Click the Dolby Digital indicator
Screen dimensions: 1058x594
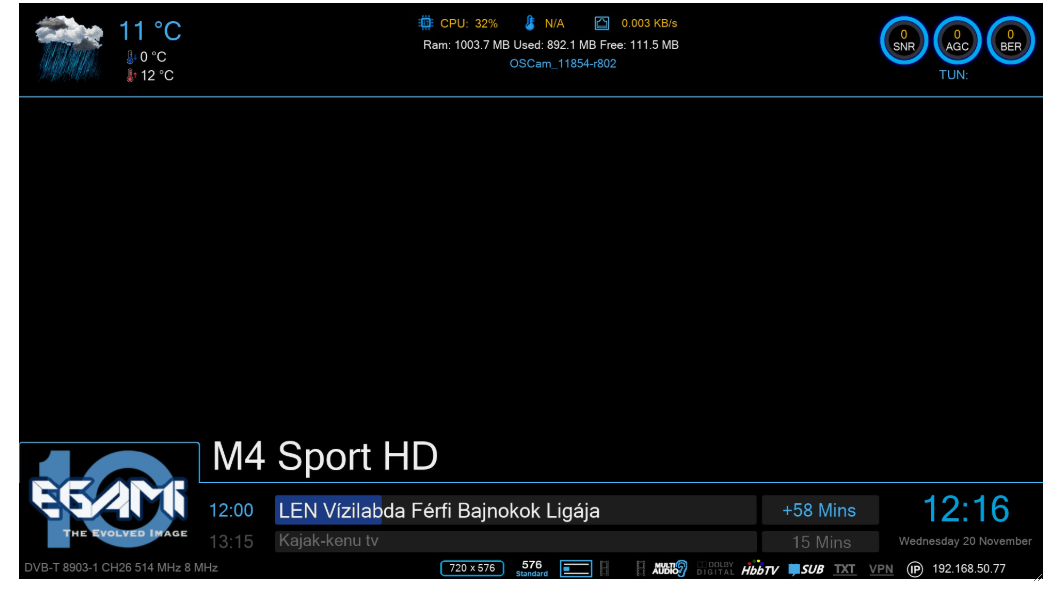(x=715, y=568)
